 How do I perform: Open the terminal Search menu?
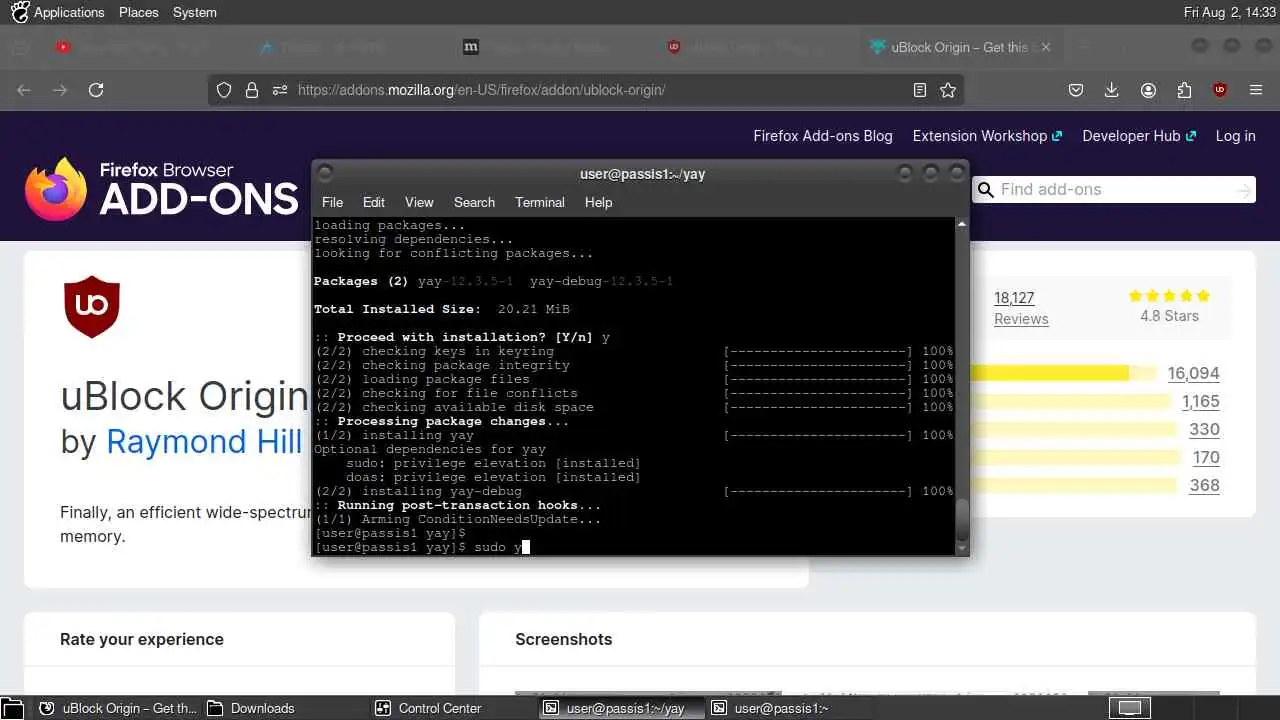[474, 202]
